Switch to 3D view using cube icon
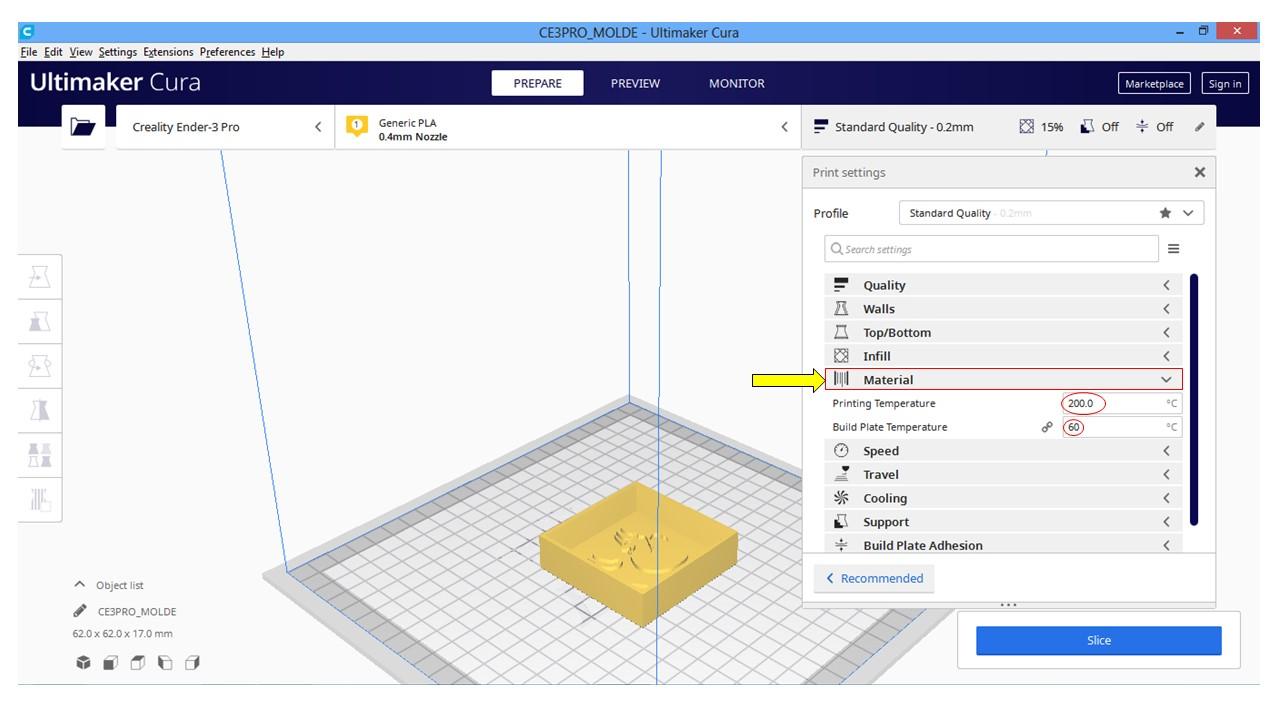This screenshot has height=720, width=1280. (83, 662)
